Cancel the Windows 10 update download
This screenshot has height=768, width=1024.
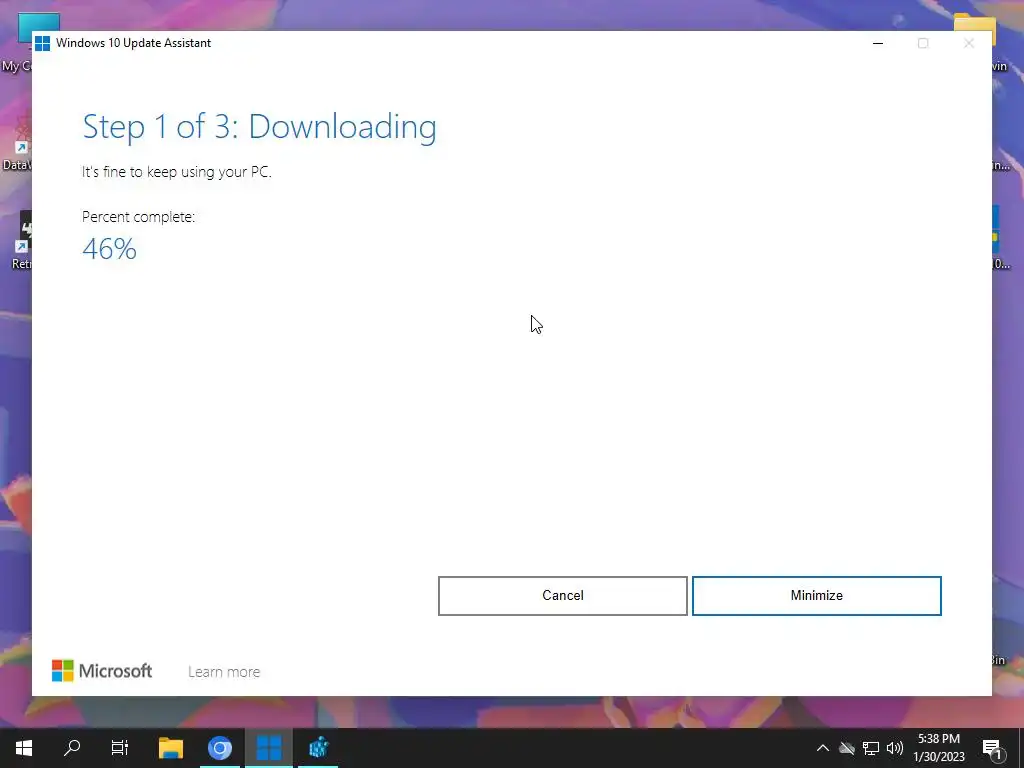point(562,596)
